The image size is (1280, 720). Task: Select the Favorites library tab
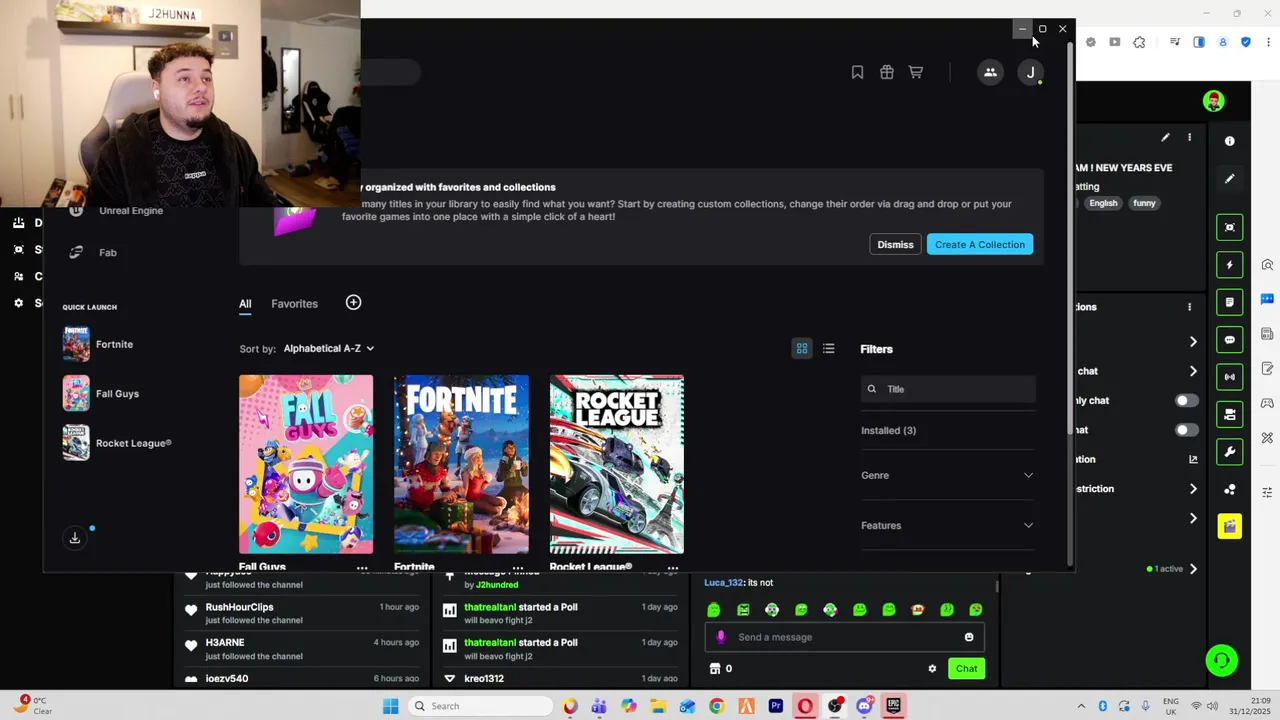point(294,304)
